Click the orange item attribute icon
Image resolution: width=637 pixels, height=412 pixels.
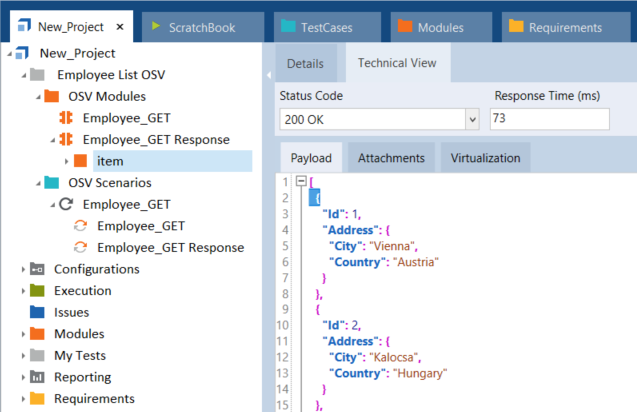point(80,161)
